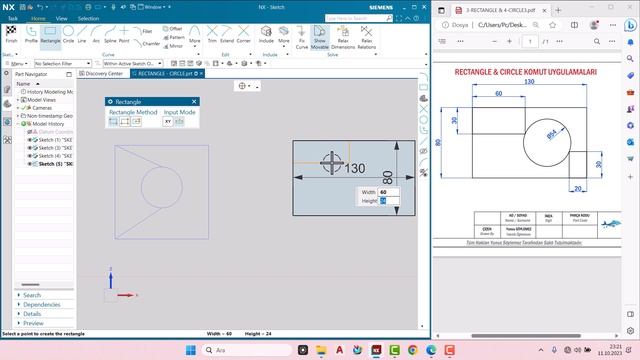Expand the Dependencies section
The image size is (640, 360).
(41, 304)
